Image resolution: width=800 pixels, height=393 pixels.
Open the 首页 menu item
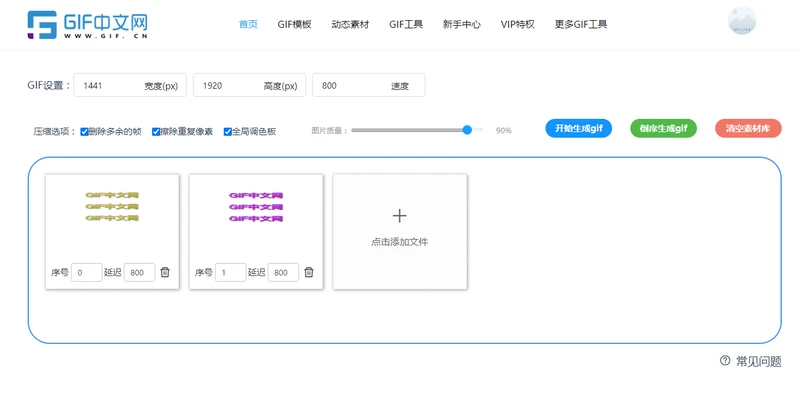pyautogui.click(x=248, y=24)
